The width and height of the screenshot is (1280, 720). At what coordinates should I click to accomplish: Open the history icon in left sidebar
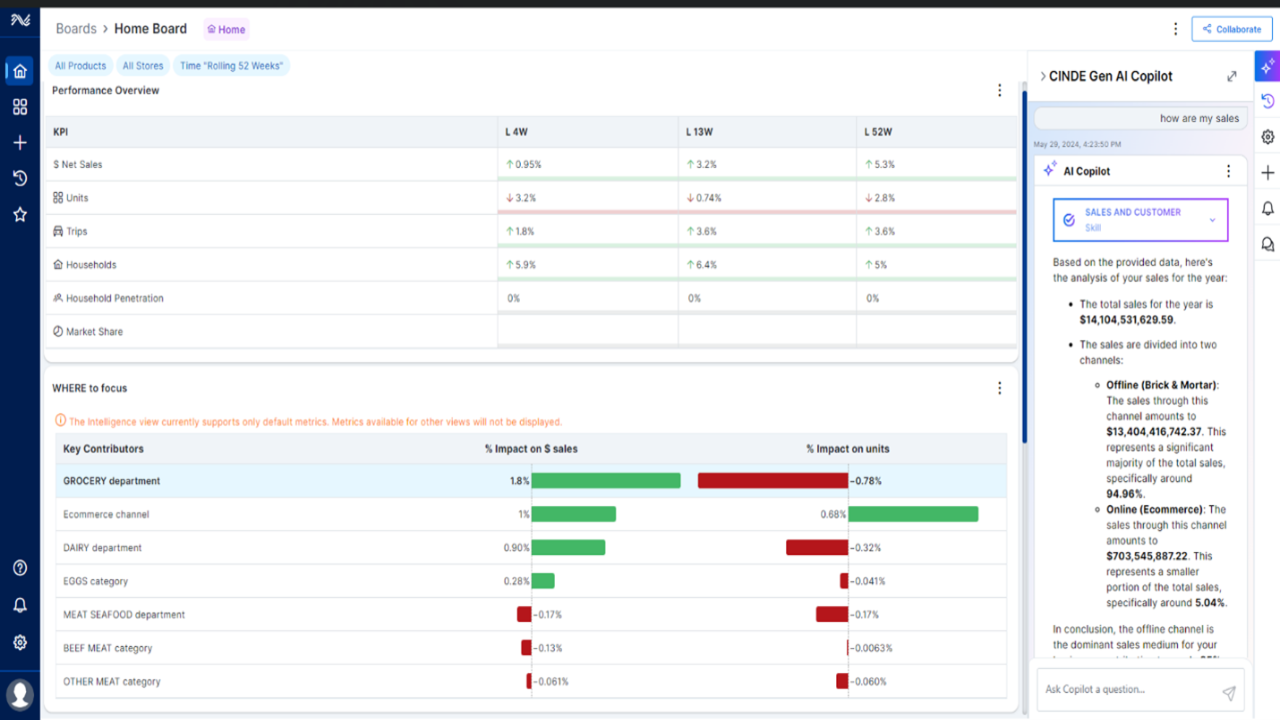click(x=20, y=178)
